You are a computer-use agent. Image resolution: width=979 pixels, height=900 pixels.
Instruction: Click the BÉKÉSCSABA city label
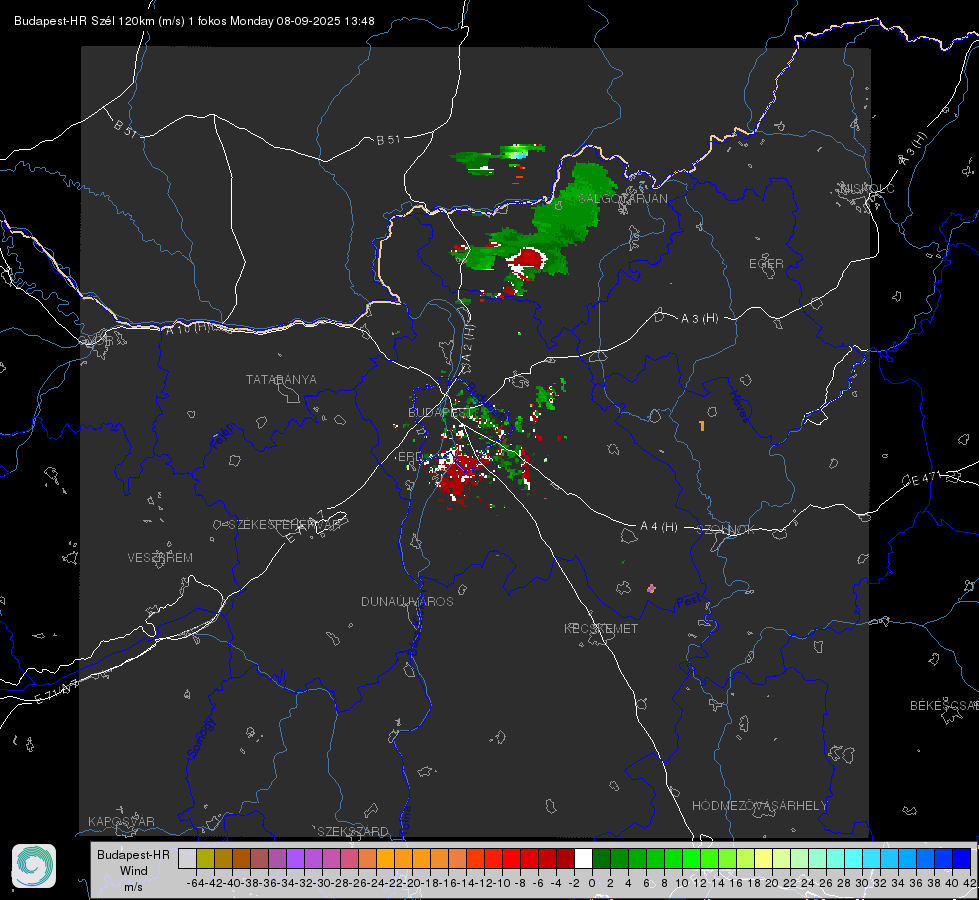(944, 706)
